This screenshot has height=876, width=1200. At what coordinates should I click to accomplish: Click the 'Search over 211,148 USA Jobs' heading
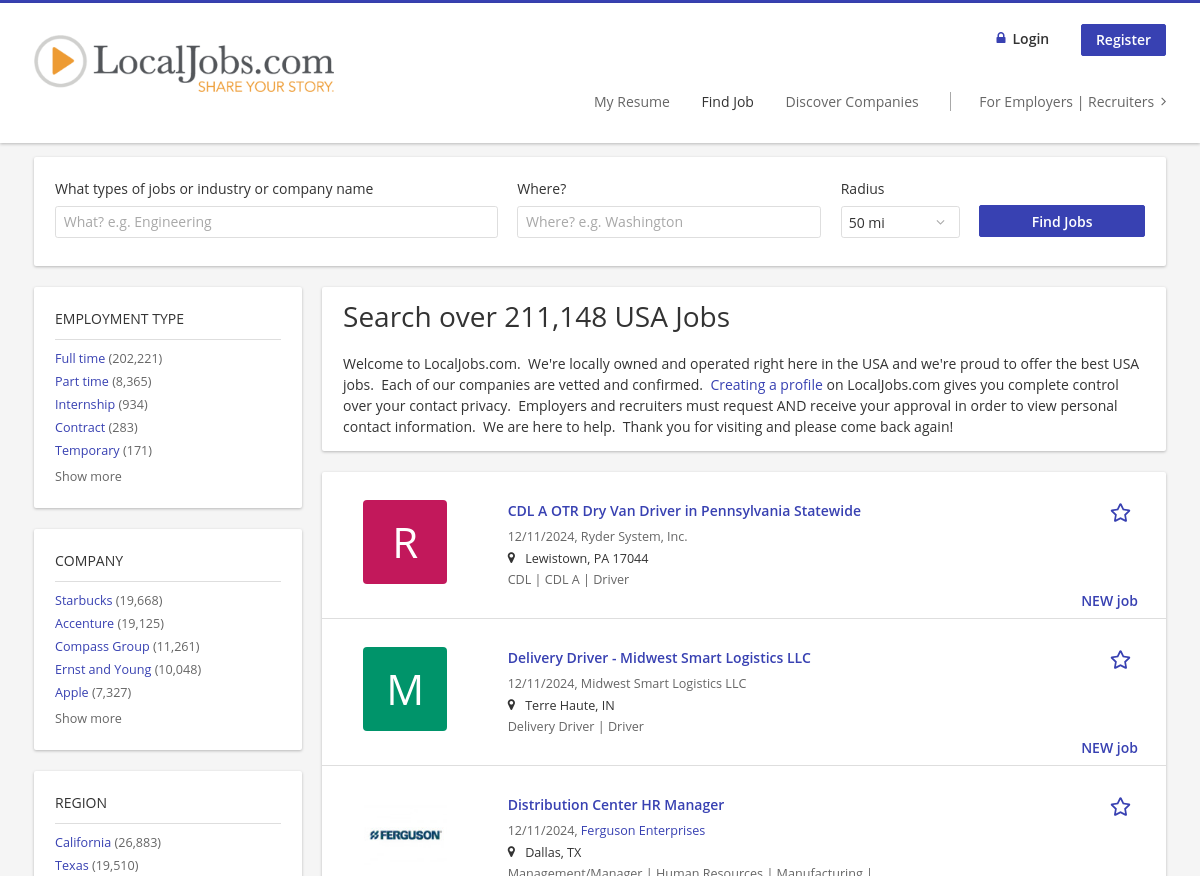[x=536, y=317]
